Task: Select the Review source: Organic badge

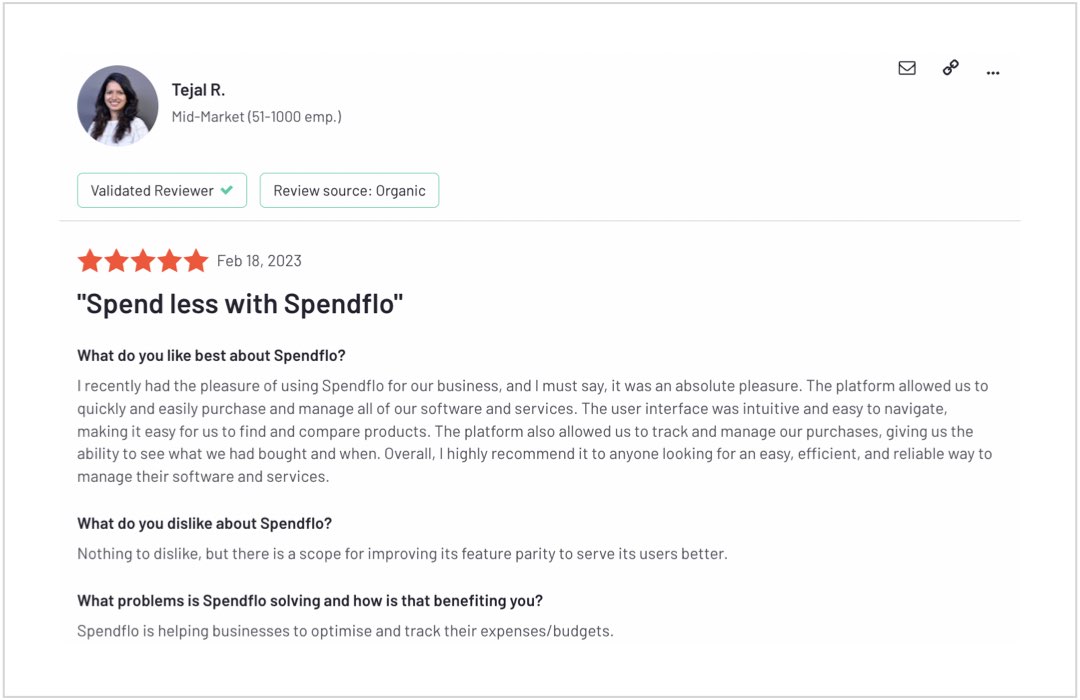Action: (349, 190)
